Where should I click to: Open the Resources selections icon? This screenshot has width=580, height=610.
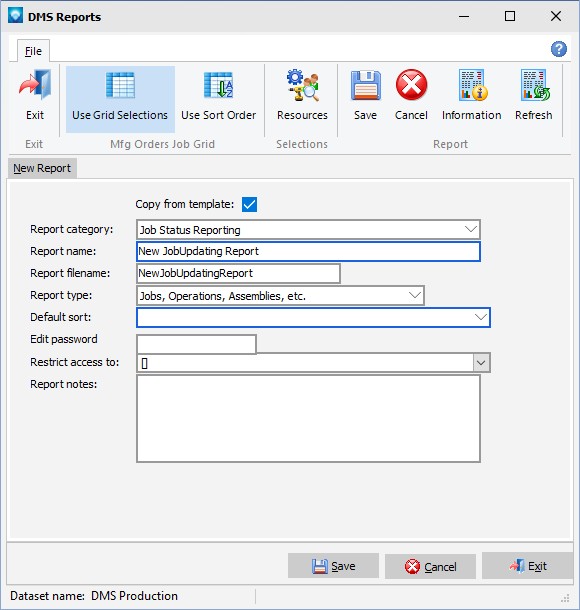(x=303, y=85)
